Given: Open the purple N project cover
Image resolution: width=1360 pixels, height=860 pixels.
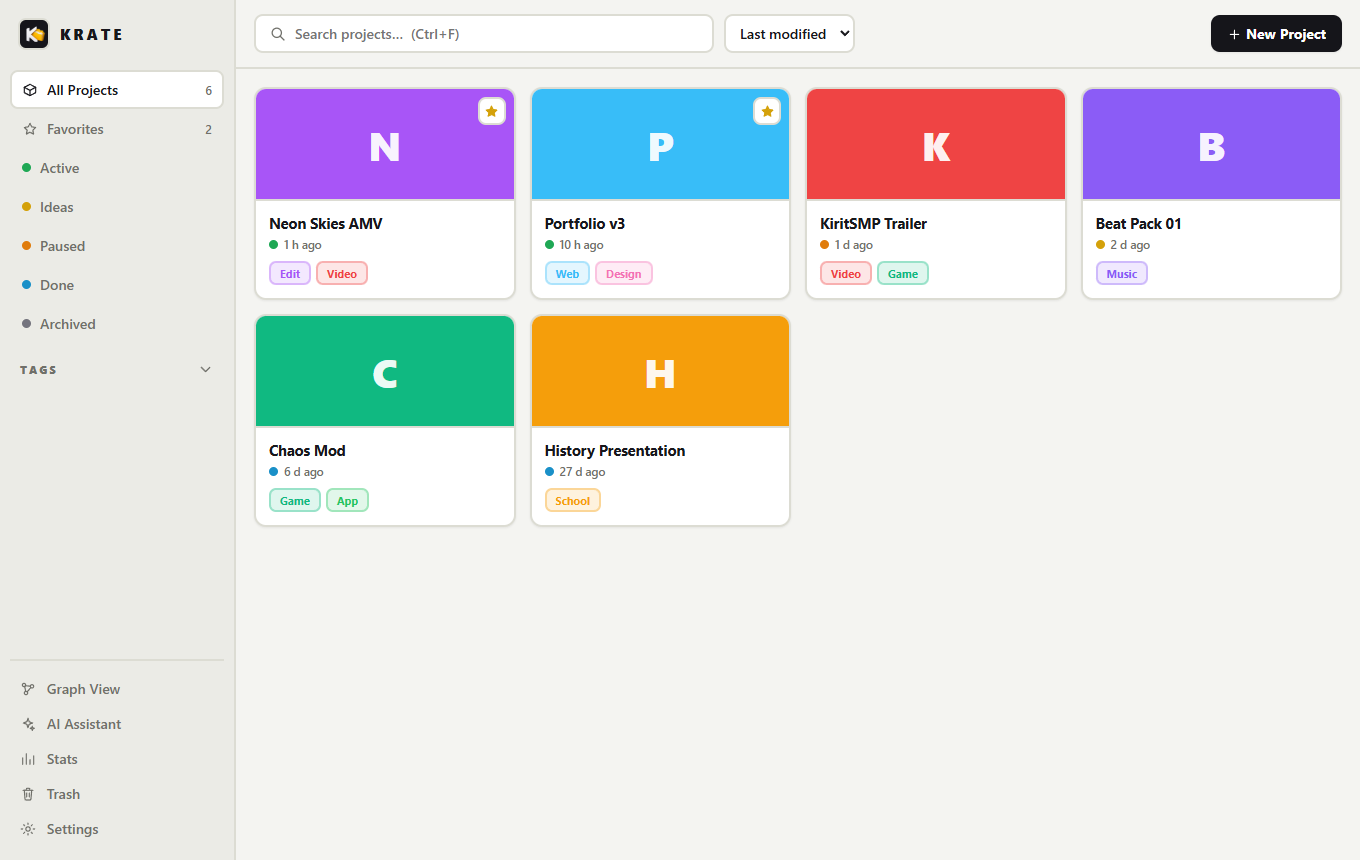Looking at the screenshot, I should point(385,145).
